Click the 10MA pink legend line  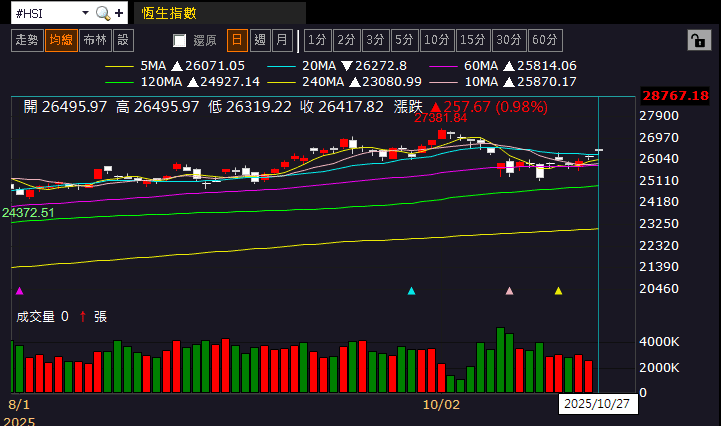[x=443, y=83]
